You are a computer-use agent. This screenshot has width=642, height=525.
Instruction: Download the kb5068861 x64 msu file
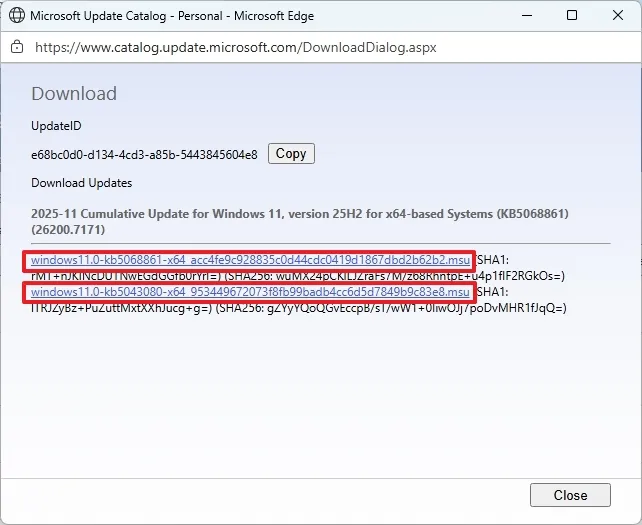click(250, 260)
